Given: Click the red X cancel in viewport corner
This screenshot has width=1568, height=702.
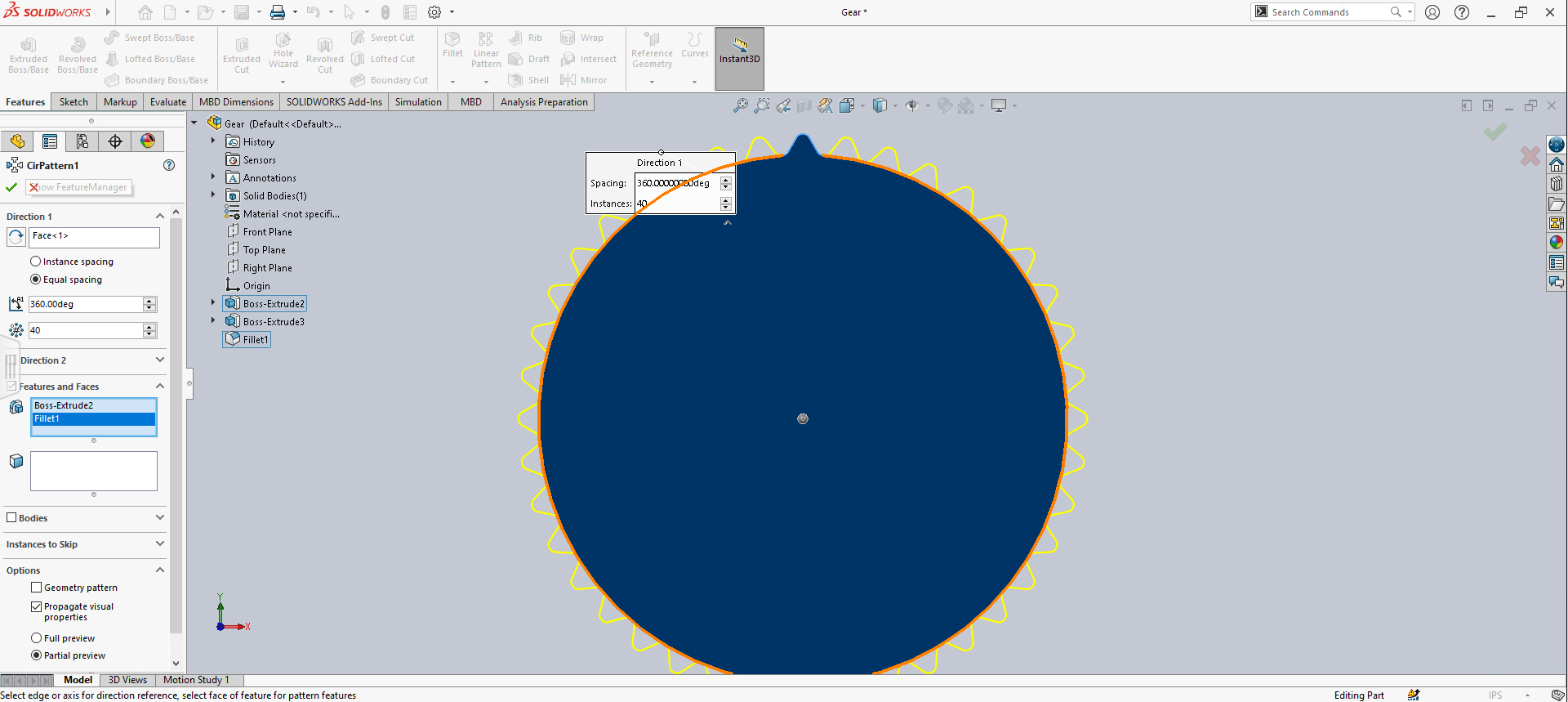Looking at the screenshot, I should 1530,155.
